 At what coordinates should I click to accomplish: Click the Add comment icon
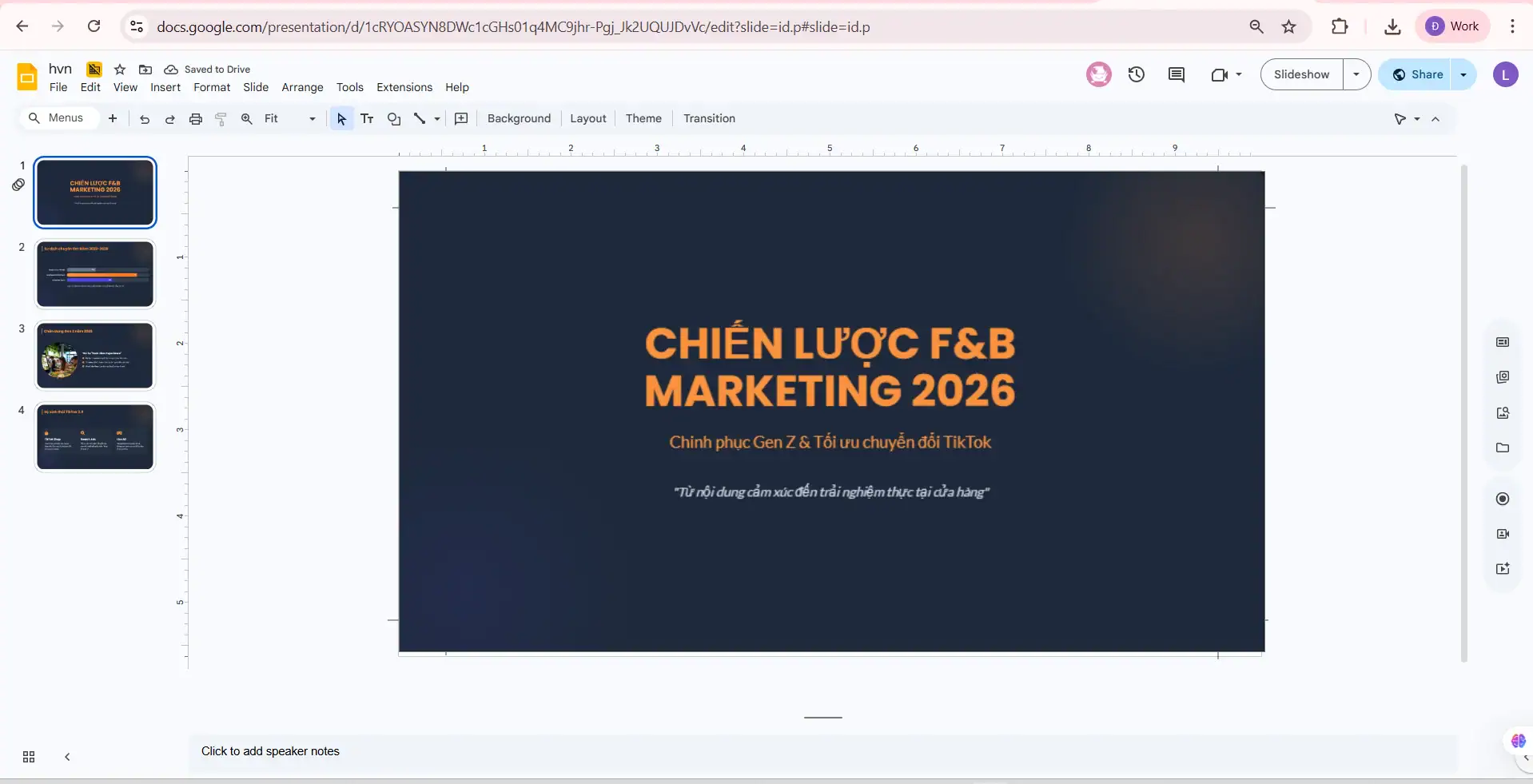[1176, 74]
